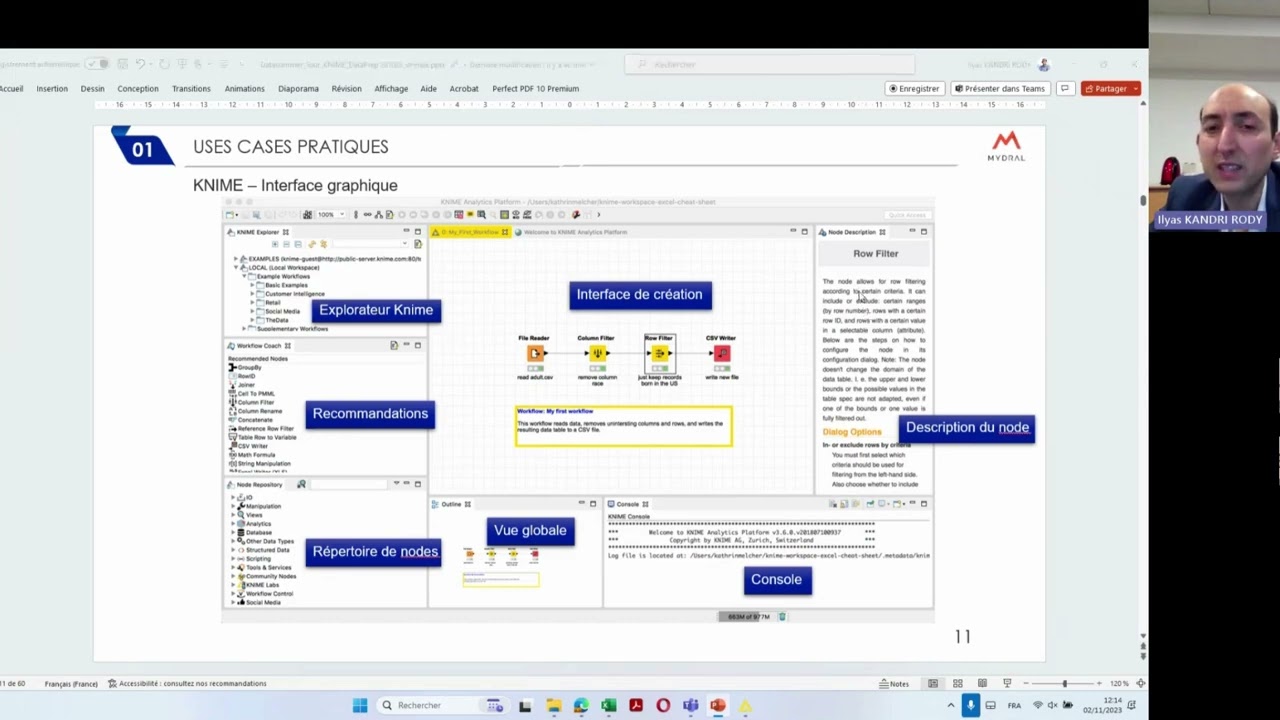The image size is (1280, 720).
Task: Expand the Partager dropdown arrow
Action: click(1135, 88)
